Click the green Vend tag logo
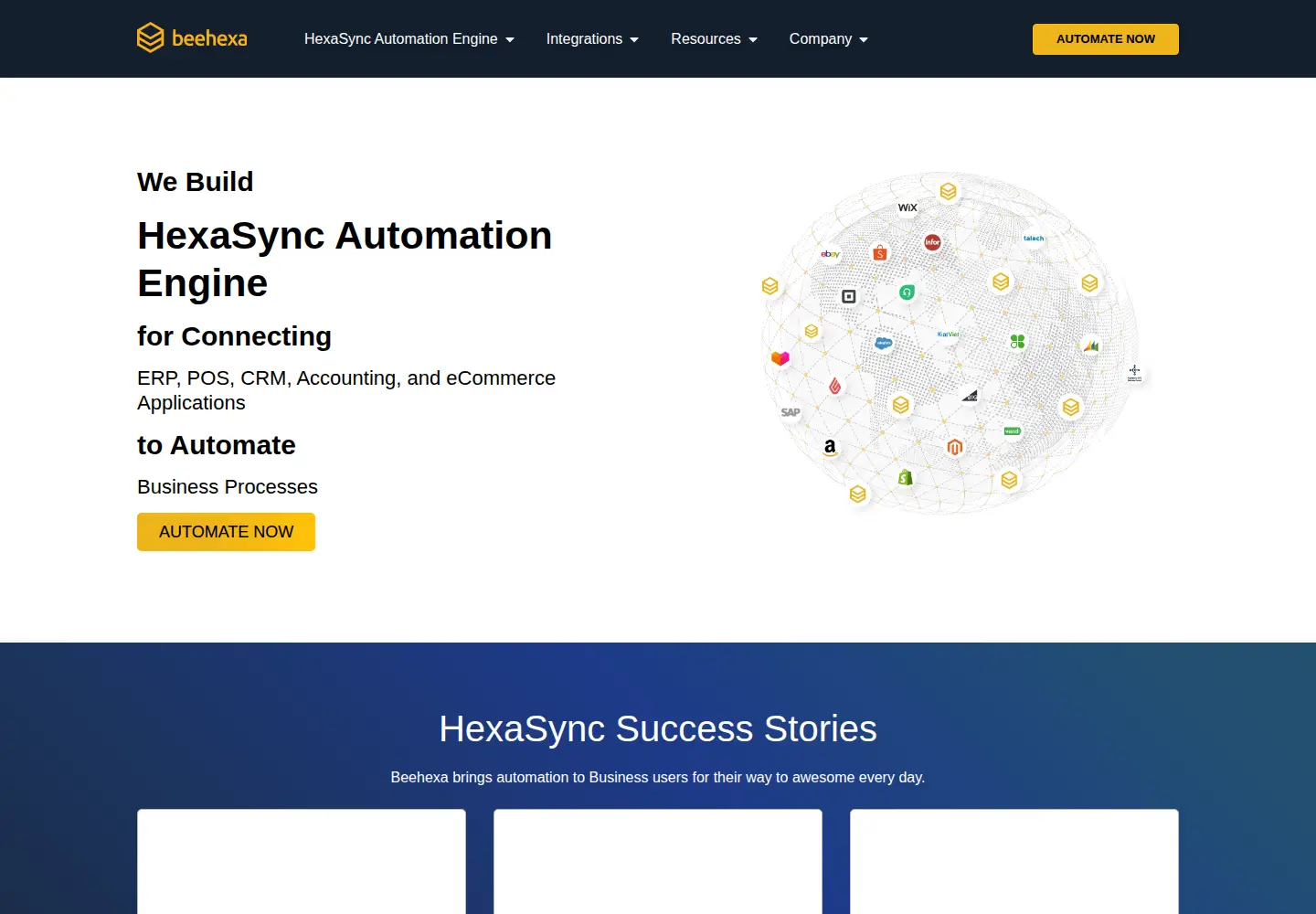Viewport: 1316px width, 914px height. 1012,431
